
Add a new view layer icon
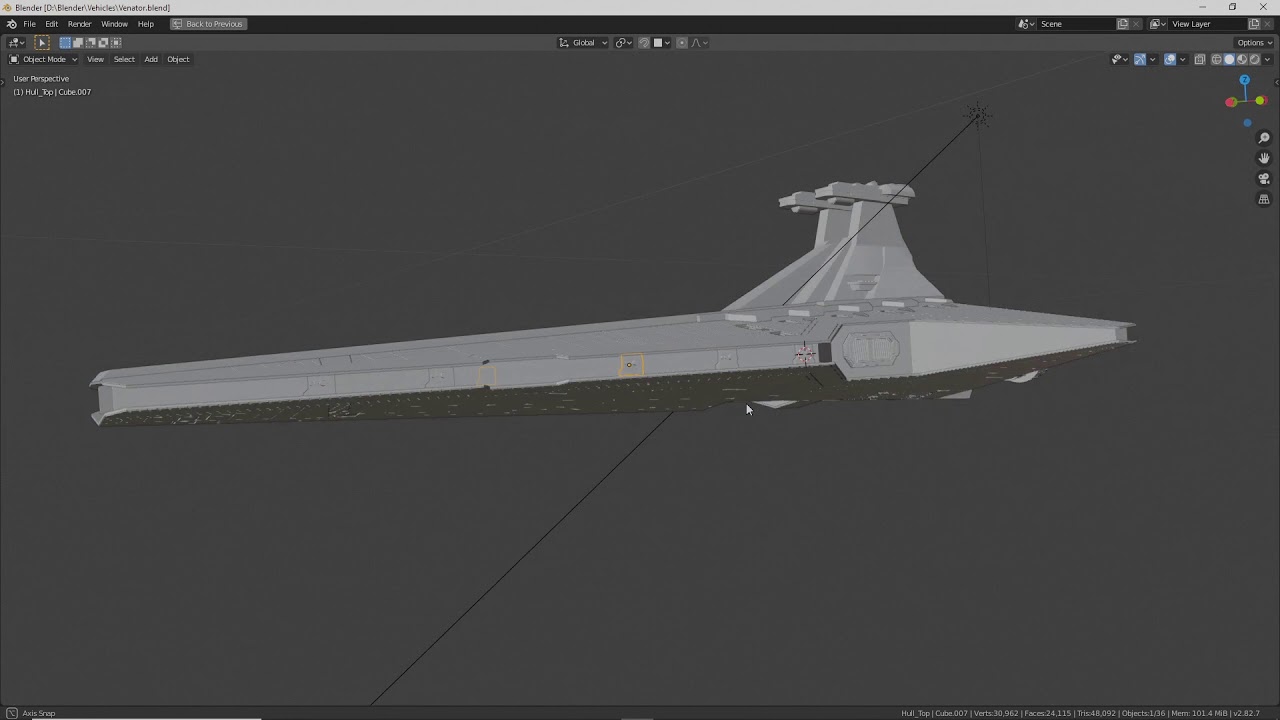pos(1254,24)
